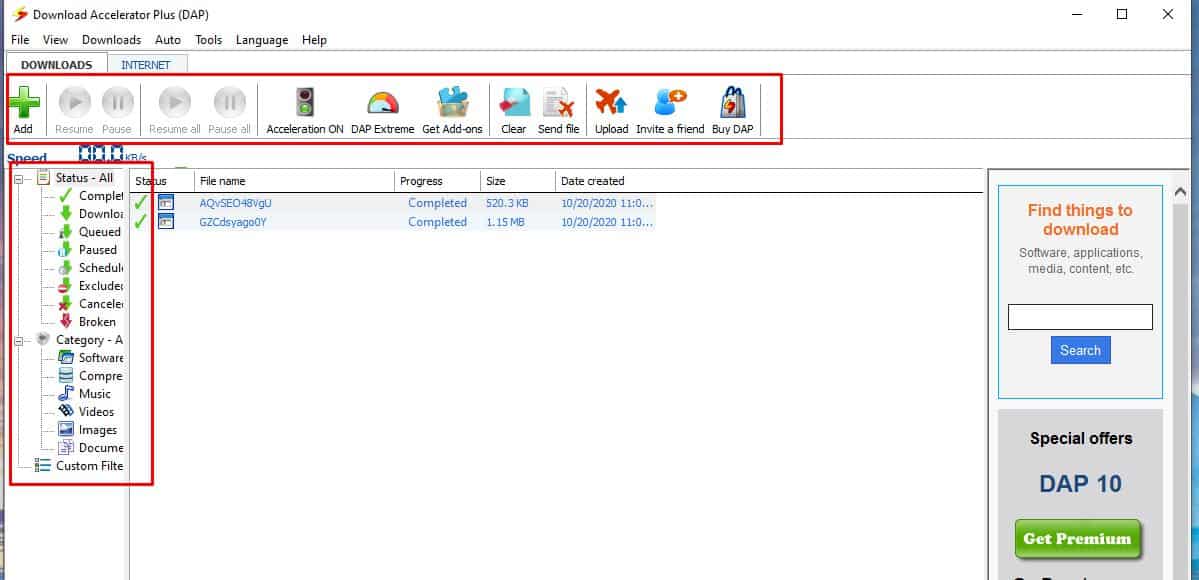Open the Downloads menu

112,40
